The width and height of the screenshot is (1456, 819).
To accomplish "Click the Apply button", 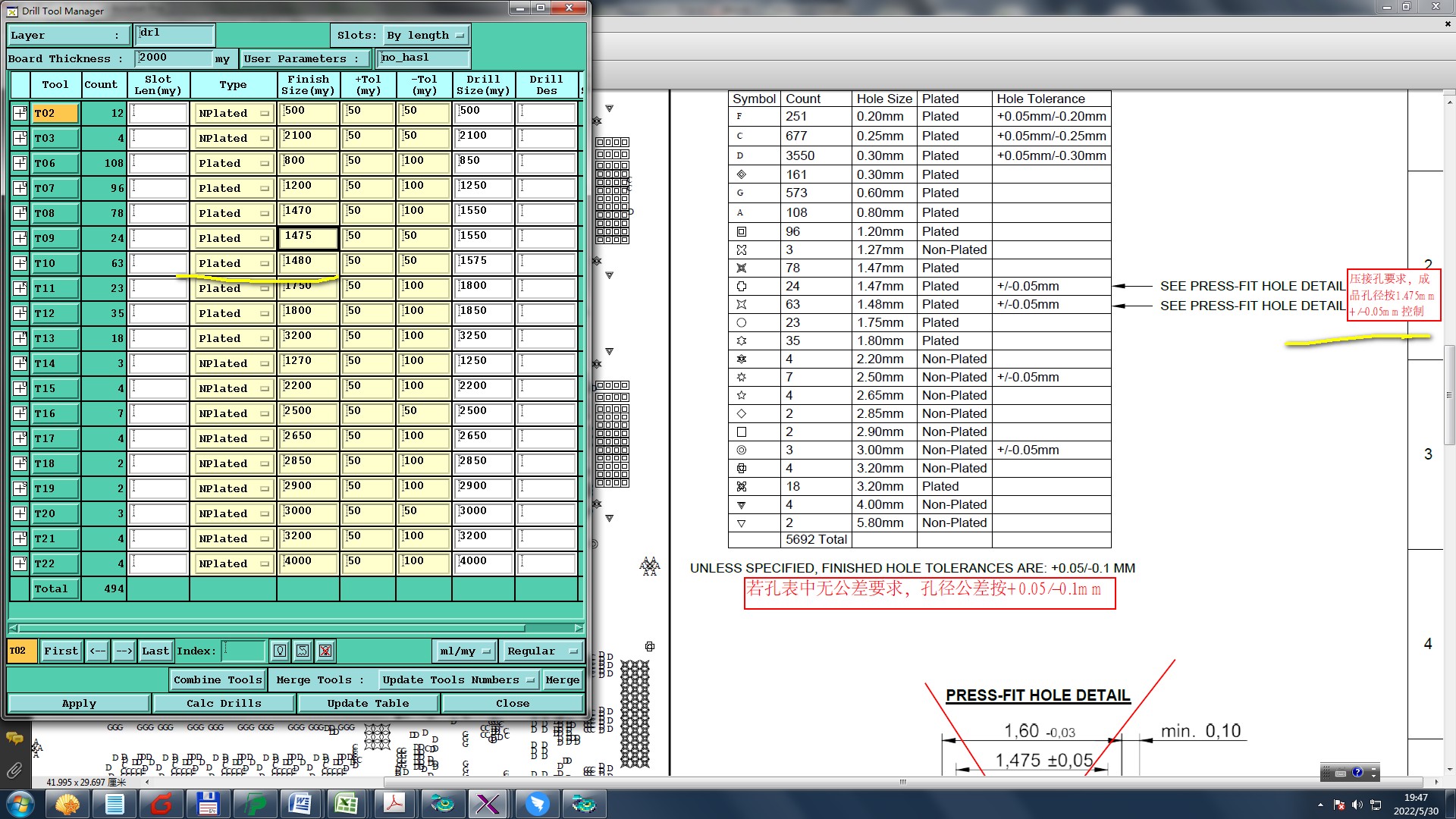I will pos(79,703).
